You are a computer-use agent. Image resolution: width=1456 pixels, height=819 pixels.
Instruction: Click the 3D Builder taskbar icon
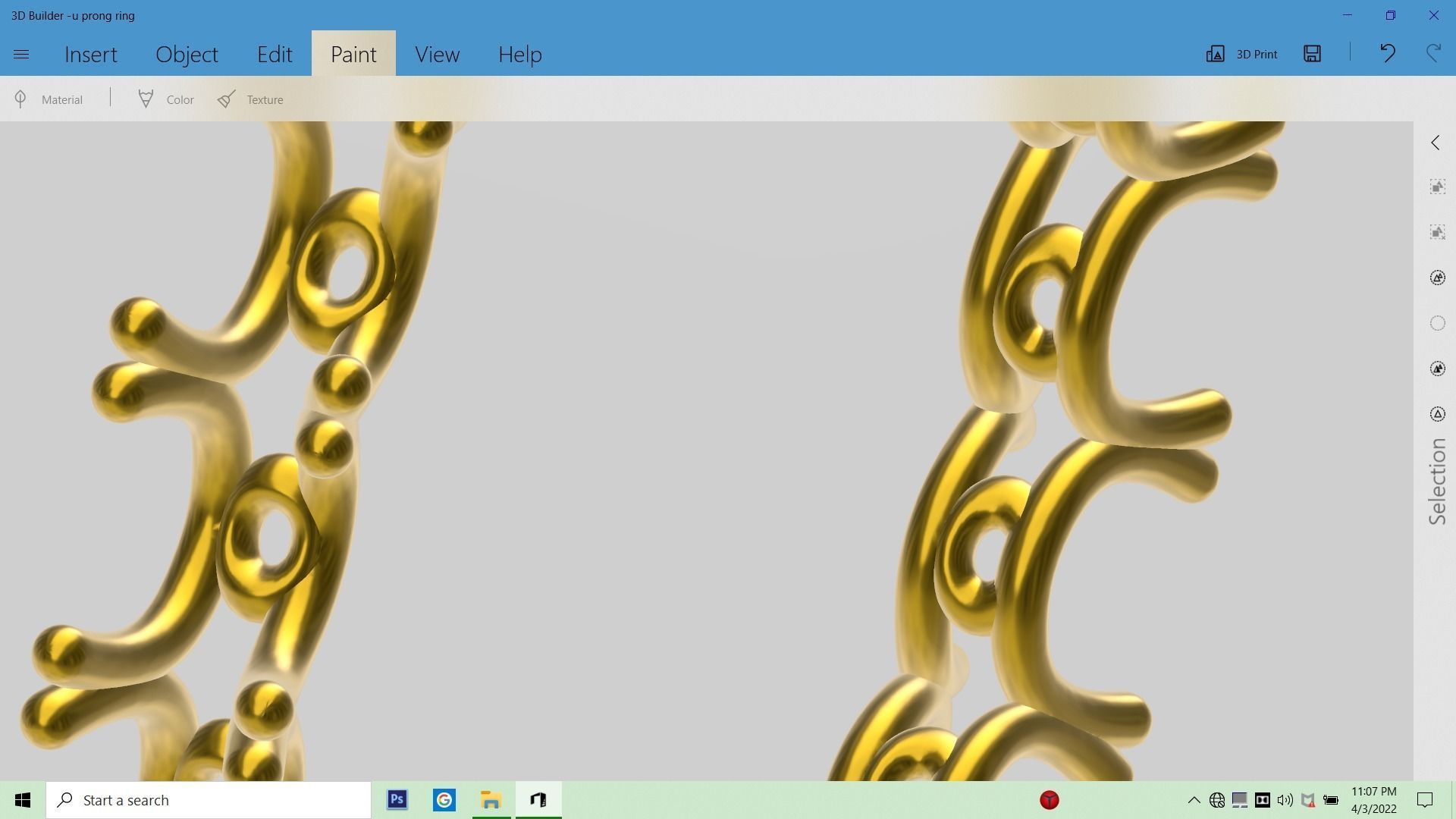point(538,800)
